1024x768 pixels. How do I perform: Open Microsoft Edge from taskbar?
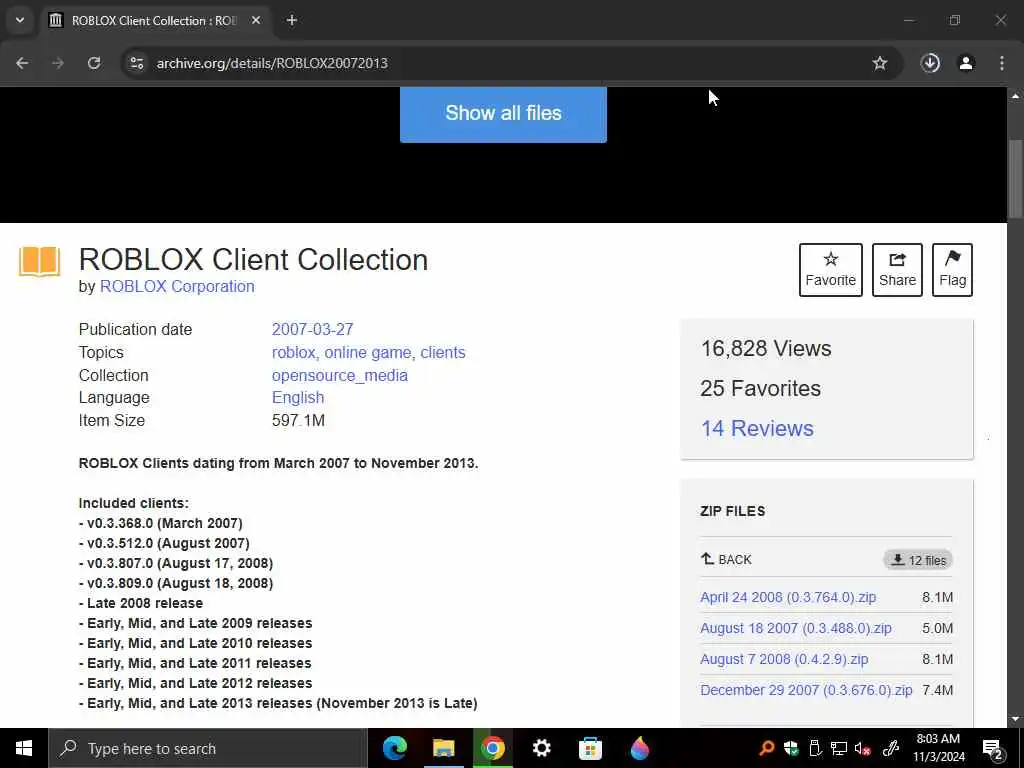[394, 748]
